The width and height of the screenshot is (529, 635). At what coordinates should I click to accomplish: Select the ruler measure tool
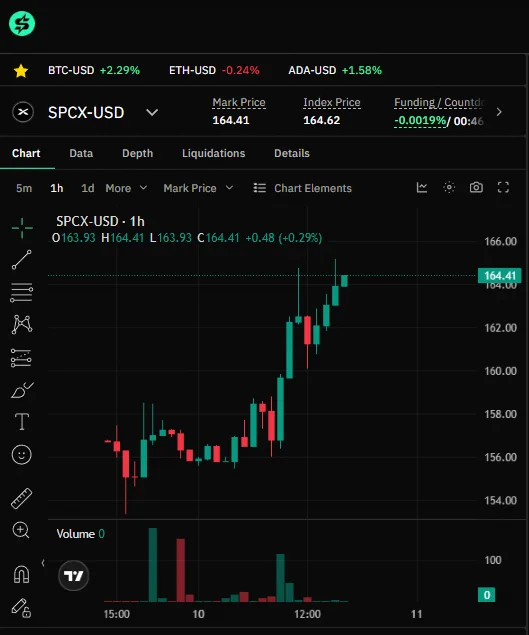pos(21,498)
